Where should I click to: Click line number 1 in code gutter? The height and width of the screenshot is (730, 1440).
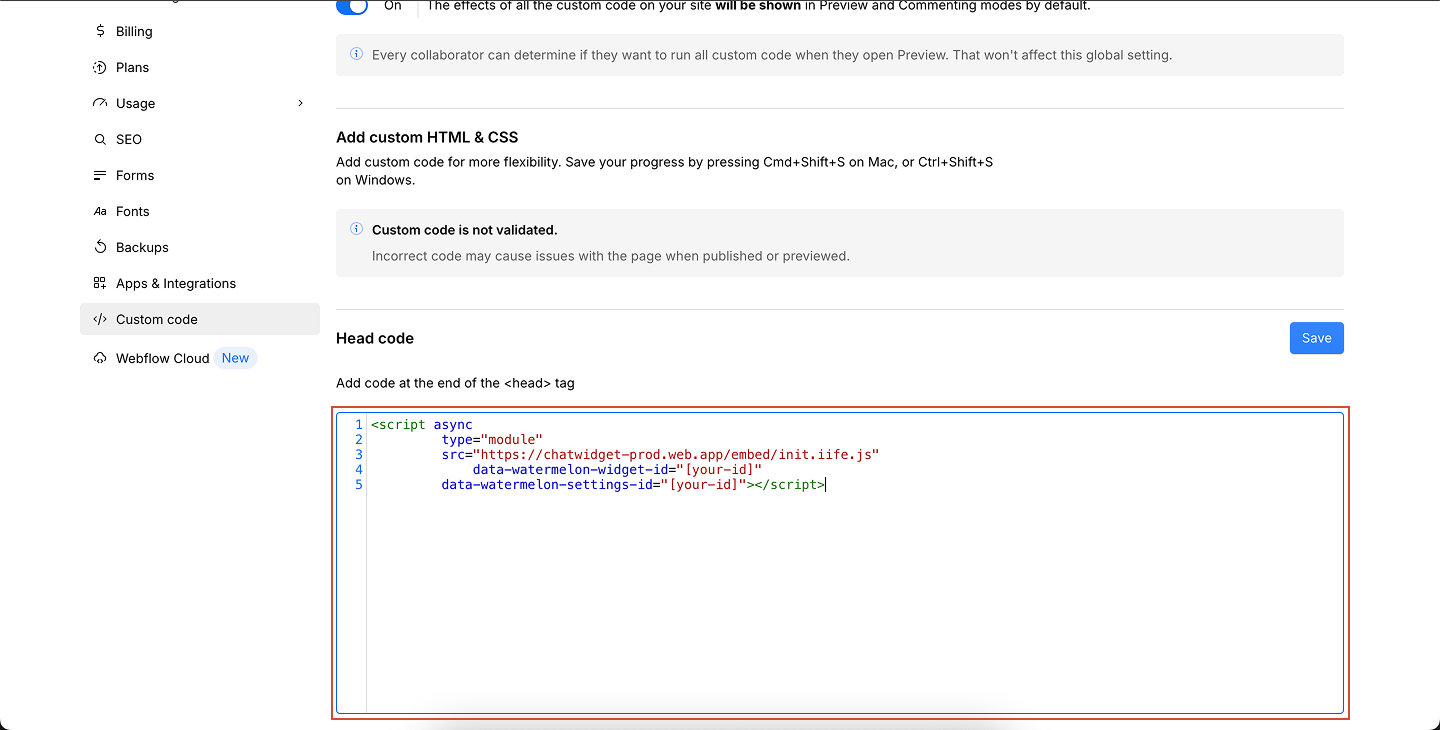[x=358, y=424]
